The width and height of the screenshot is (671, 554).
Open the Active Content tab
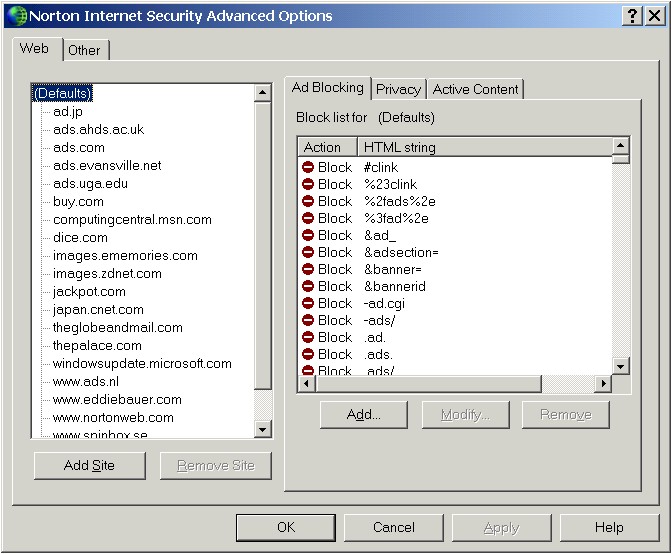(475, 89)
